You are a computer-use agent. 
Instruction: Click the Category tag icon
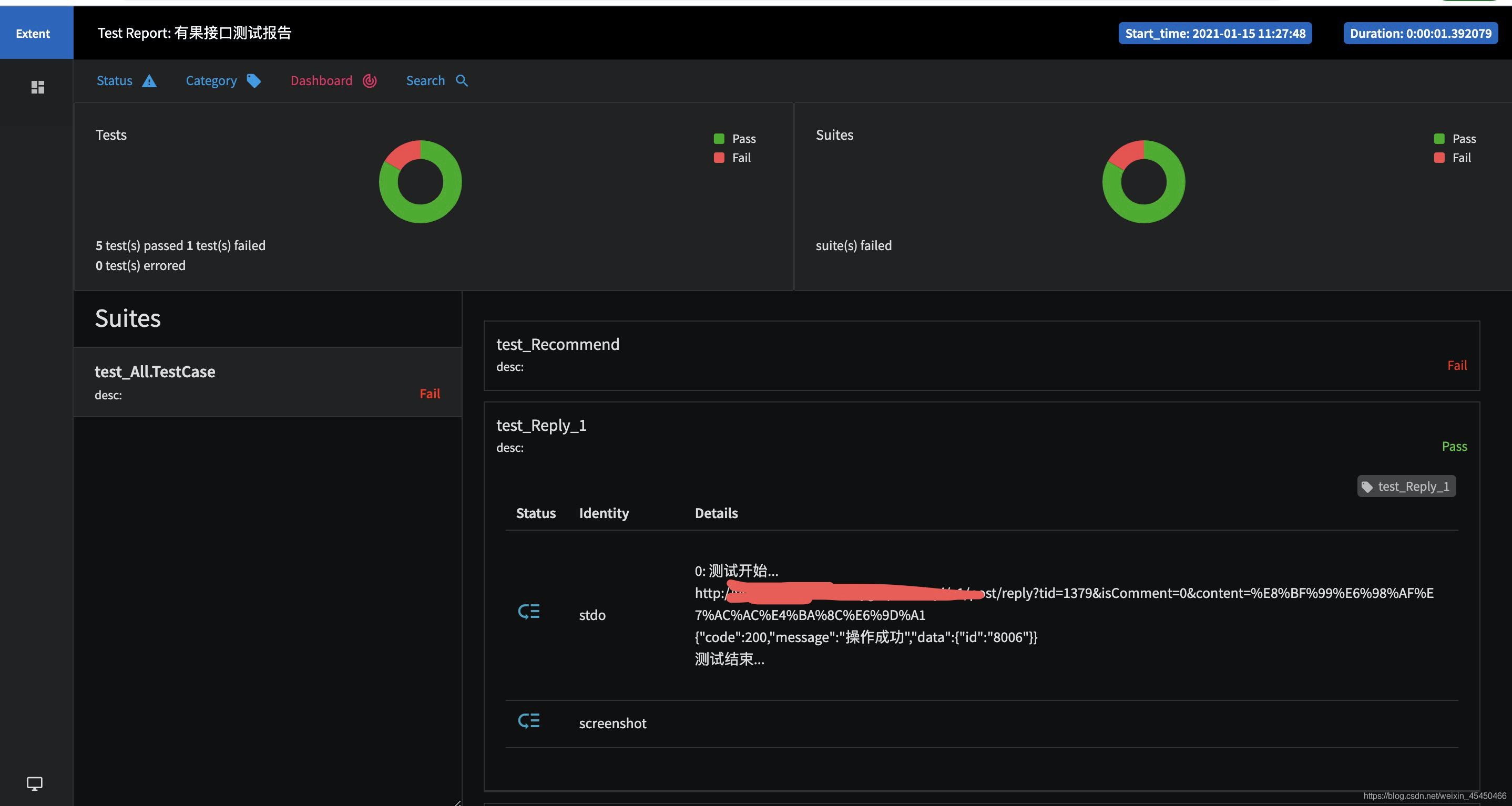tap(253, 81)
